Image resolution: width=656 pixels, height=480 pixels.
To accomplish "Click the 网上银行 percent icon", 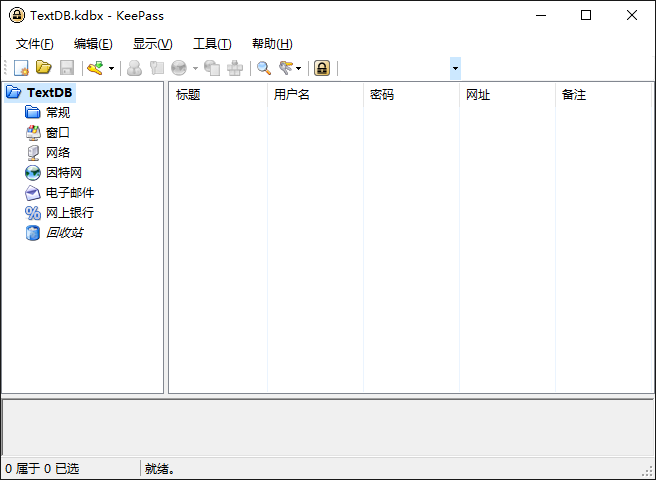I will click(33, 213).
